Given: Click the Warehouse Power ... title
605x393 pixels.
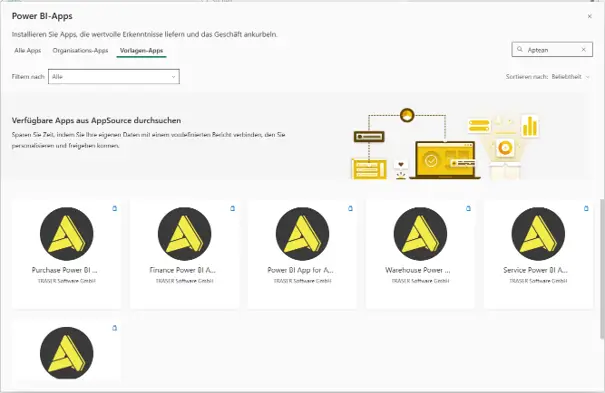Looking at the screenshot, I should [418, 270].
